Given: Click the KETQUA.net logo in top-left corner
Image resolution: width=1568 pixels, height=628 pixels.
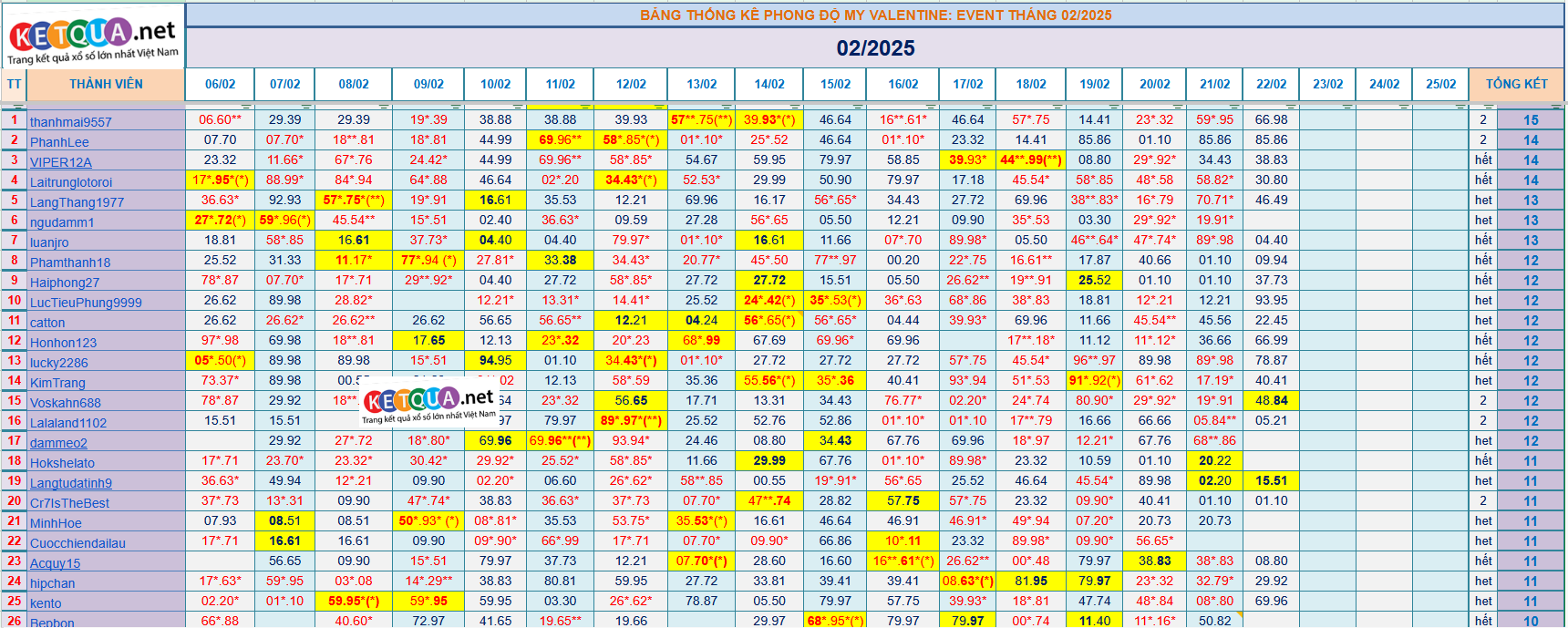Looking at the screenshot, I should click(93, 38).
